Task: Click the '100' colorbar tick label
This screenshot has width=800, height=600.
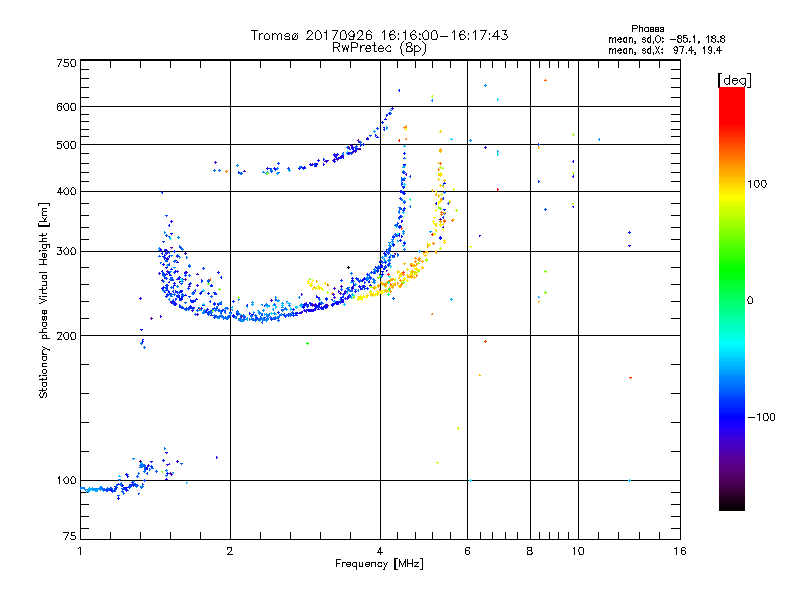Action: [757, 184]
